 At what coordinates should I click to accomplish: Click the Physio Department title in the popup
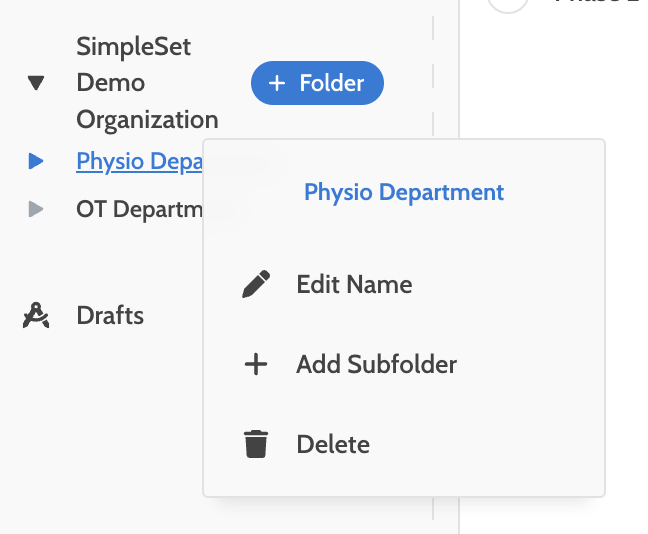(x=404, y=192)
